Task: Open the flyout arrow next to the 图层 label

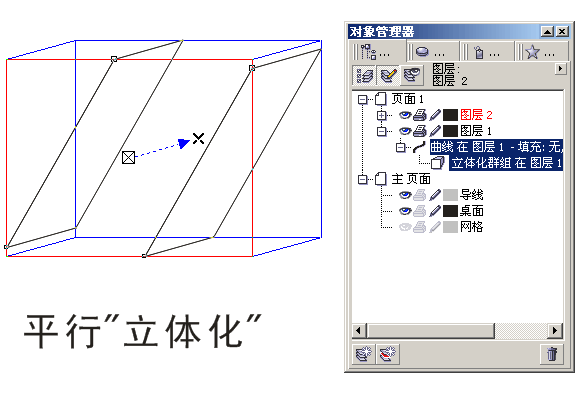Action: 560,69
